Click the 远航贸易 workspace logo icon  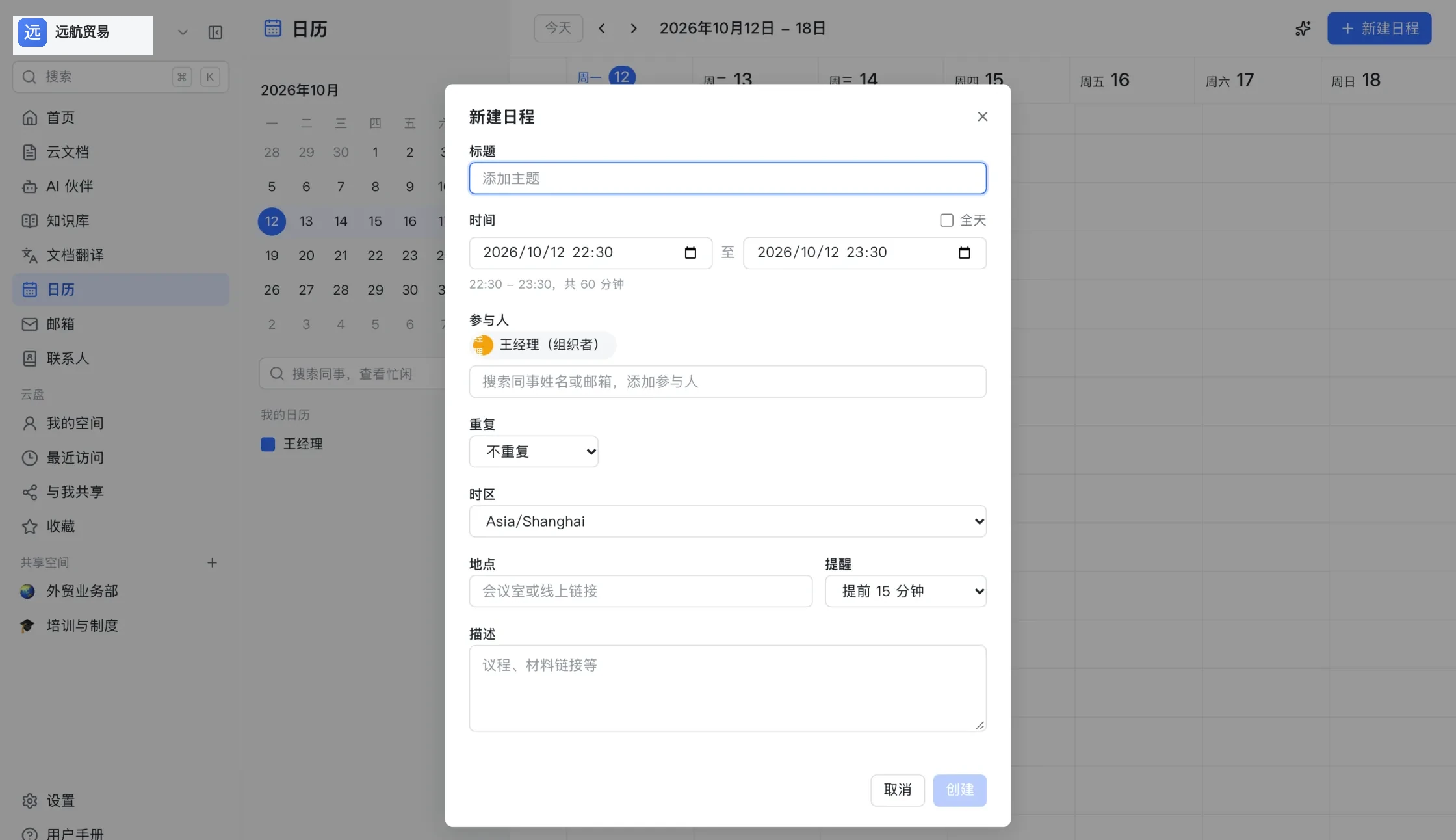(x=32, y=32)
